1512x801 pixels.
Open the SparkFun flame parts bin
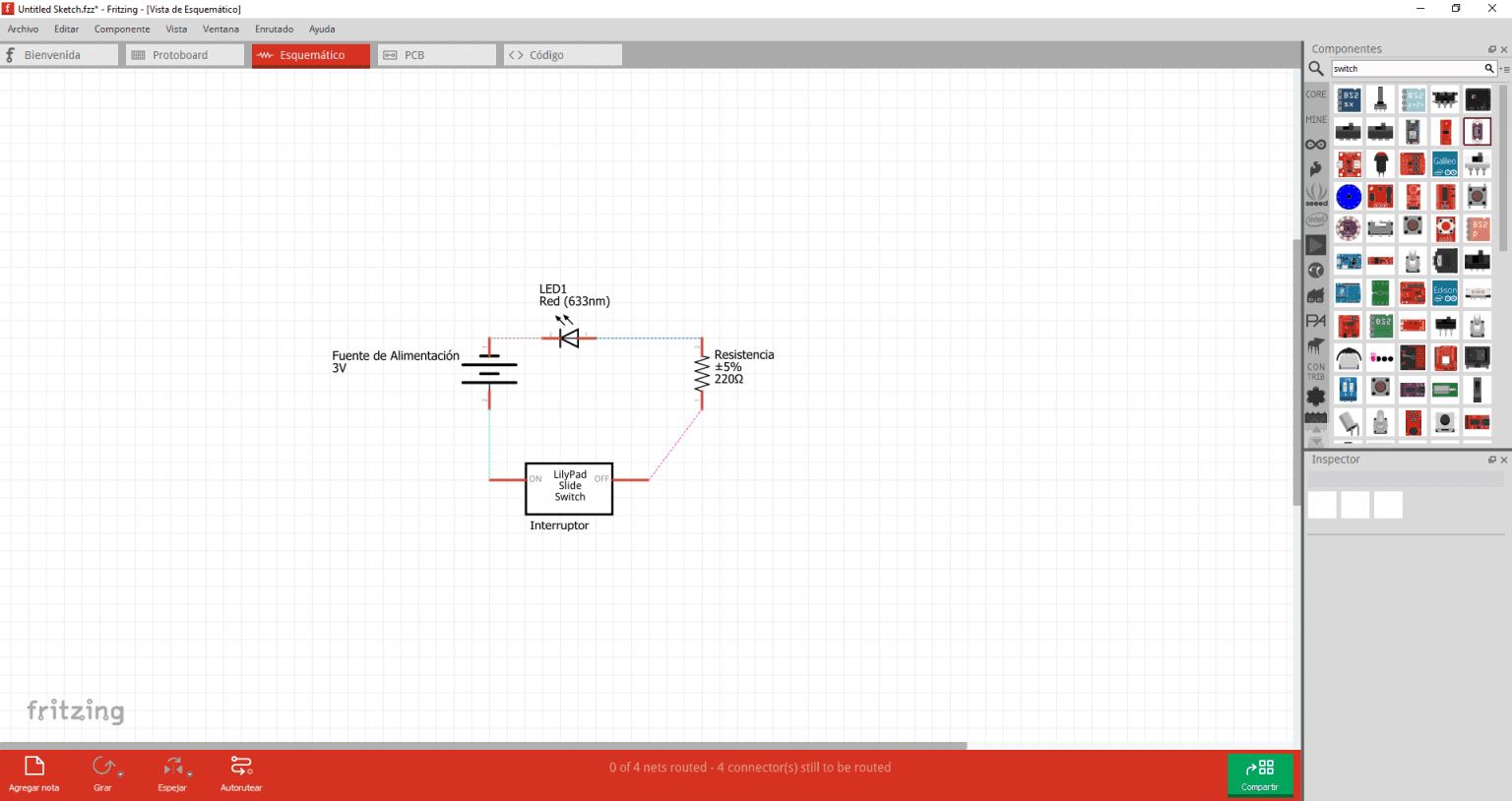(1316, 168)
